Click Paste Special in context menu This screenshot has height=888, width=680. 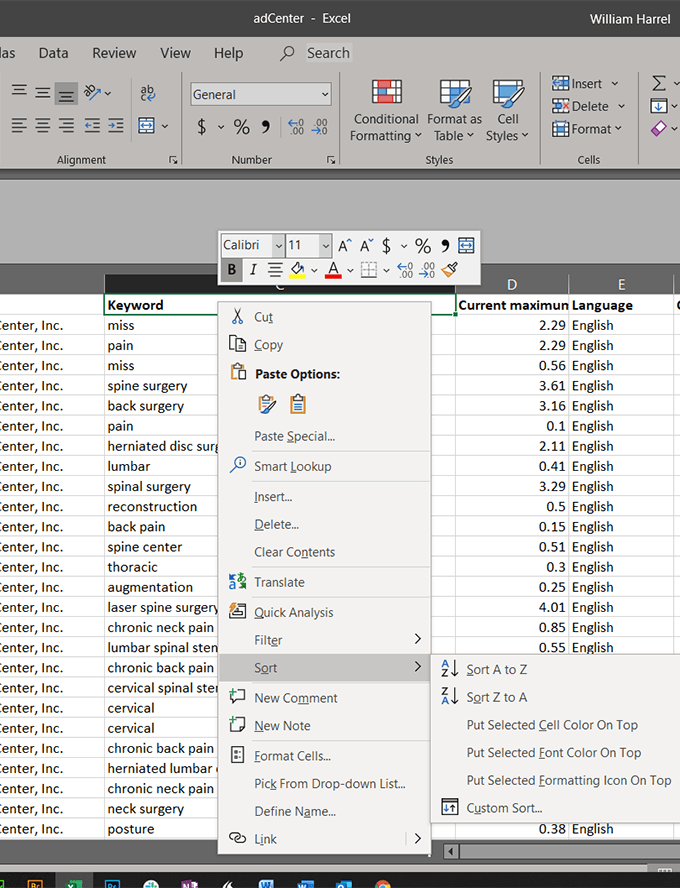[294, 436]
